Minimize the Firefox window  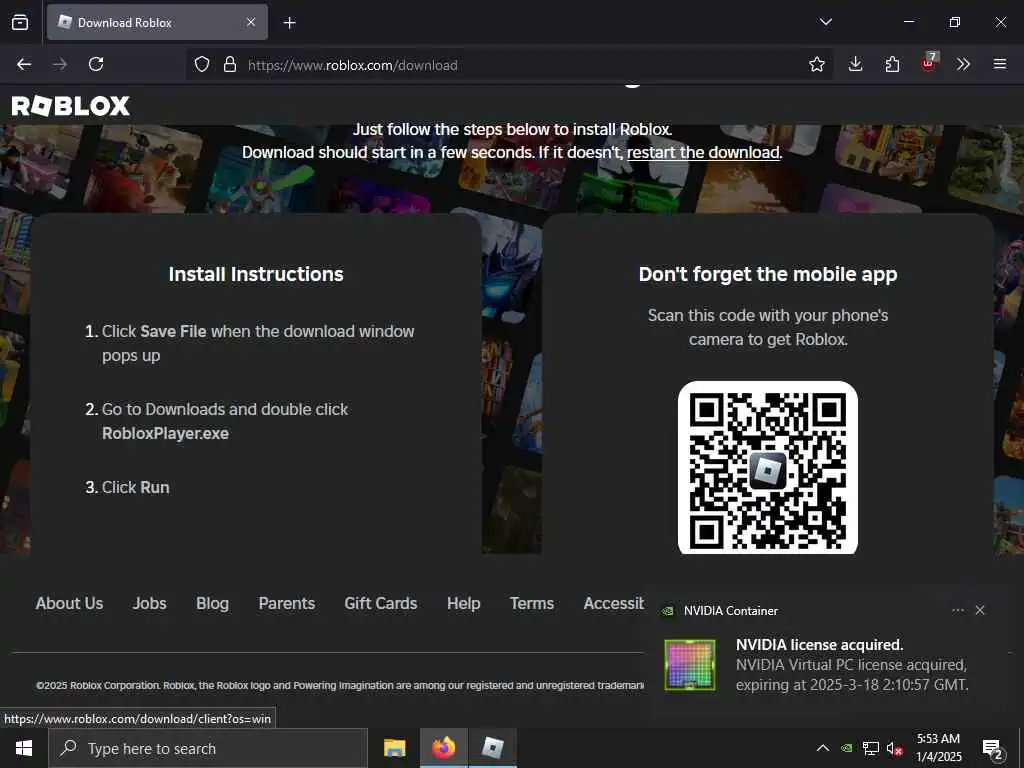pos(908,22)
